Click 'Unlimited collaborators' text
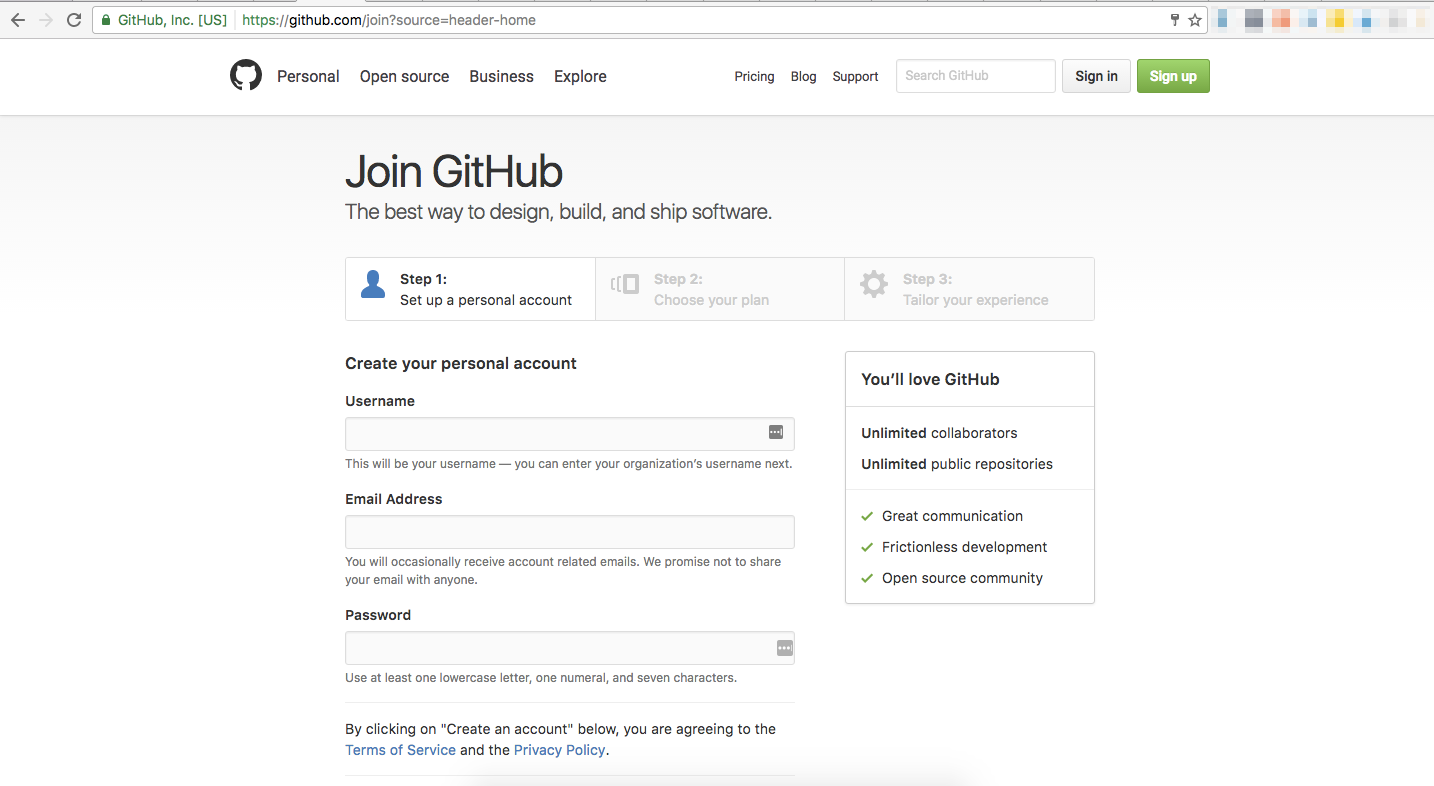The height and width of the screenshot is (786, 1434). coord(939,433)
